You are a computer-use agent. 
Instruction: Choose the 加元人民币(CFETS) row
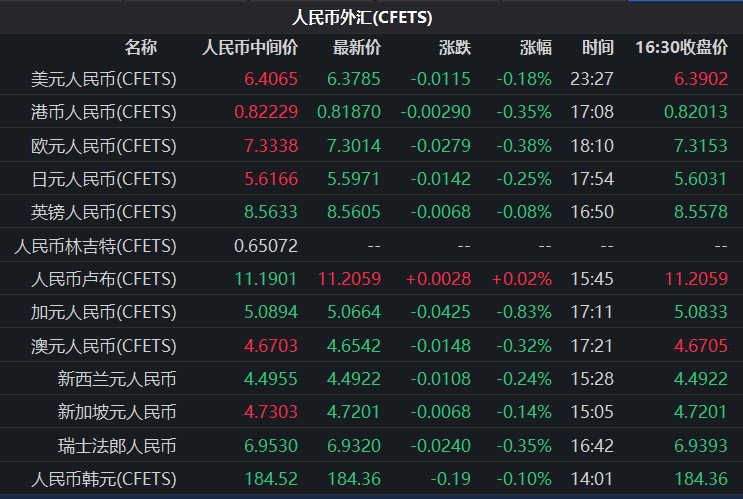[x=104, y=312]
